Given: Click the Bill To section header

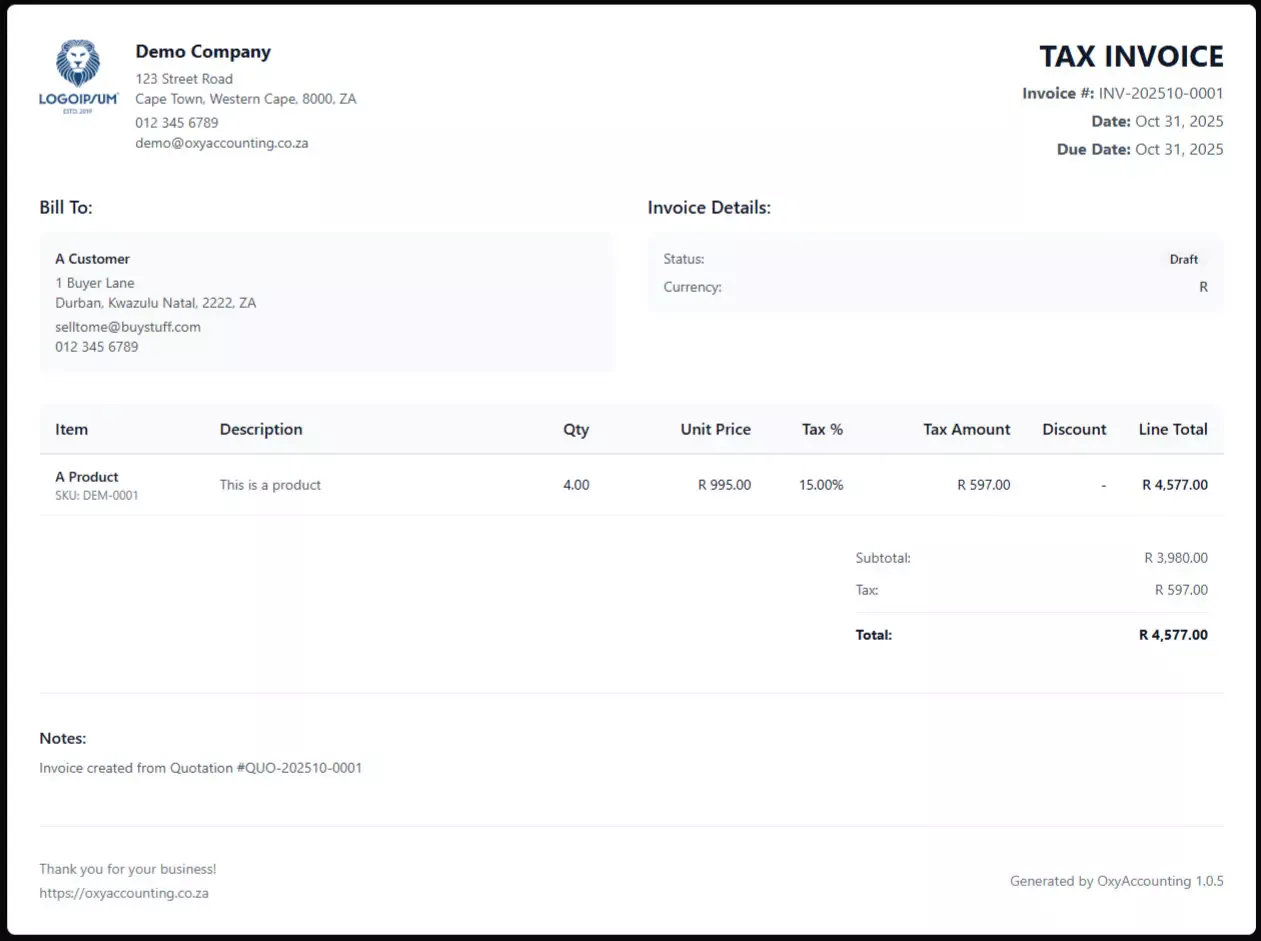Looking at the screenshot, I should pos(66,207).
